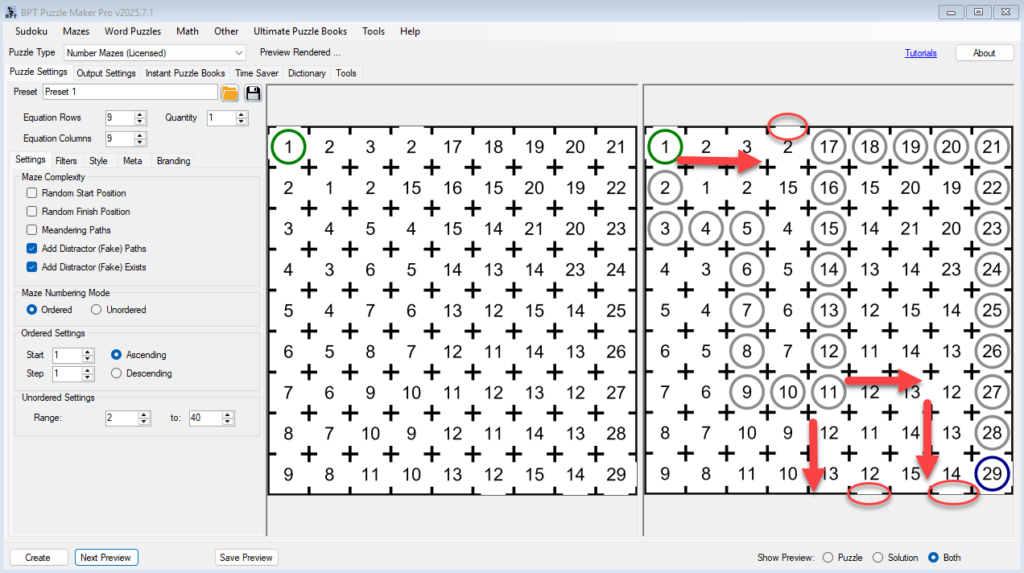Click the blue circled 29 finish cell
The image size is (1024, 573).
(x=991, y=474)
